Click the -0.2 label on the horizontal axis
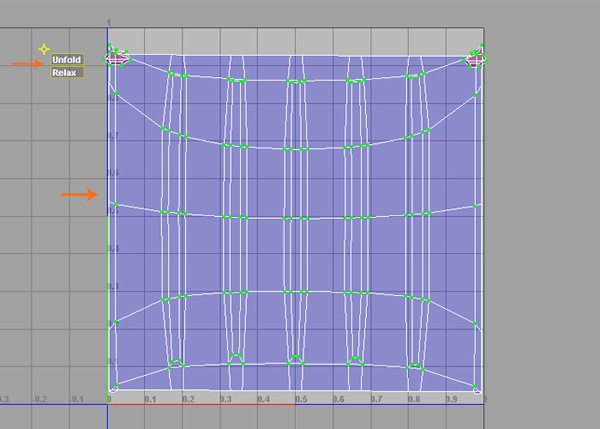The height and width of the screenshot is (429, 600). pos(39,399)
